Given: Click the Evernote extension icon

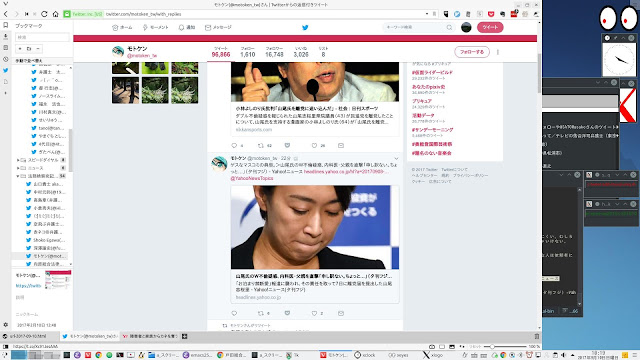Looking at the screenshot, I should coord(502,14).
